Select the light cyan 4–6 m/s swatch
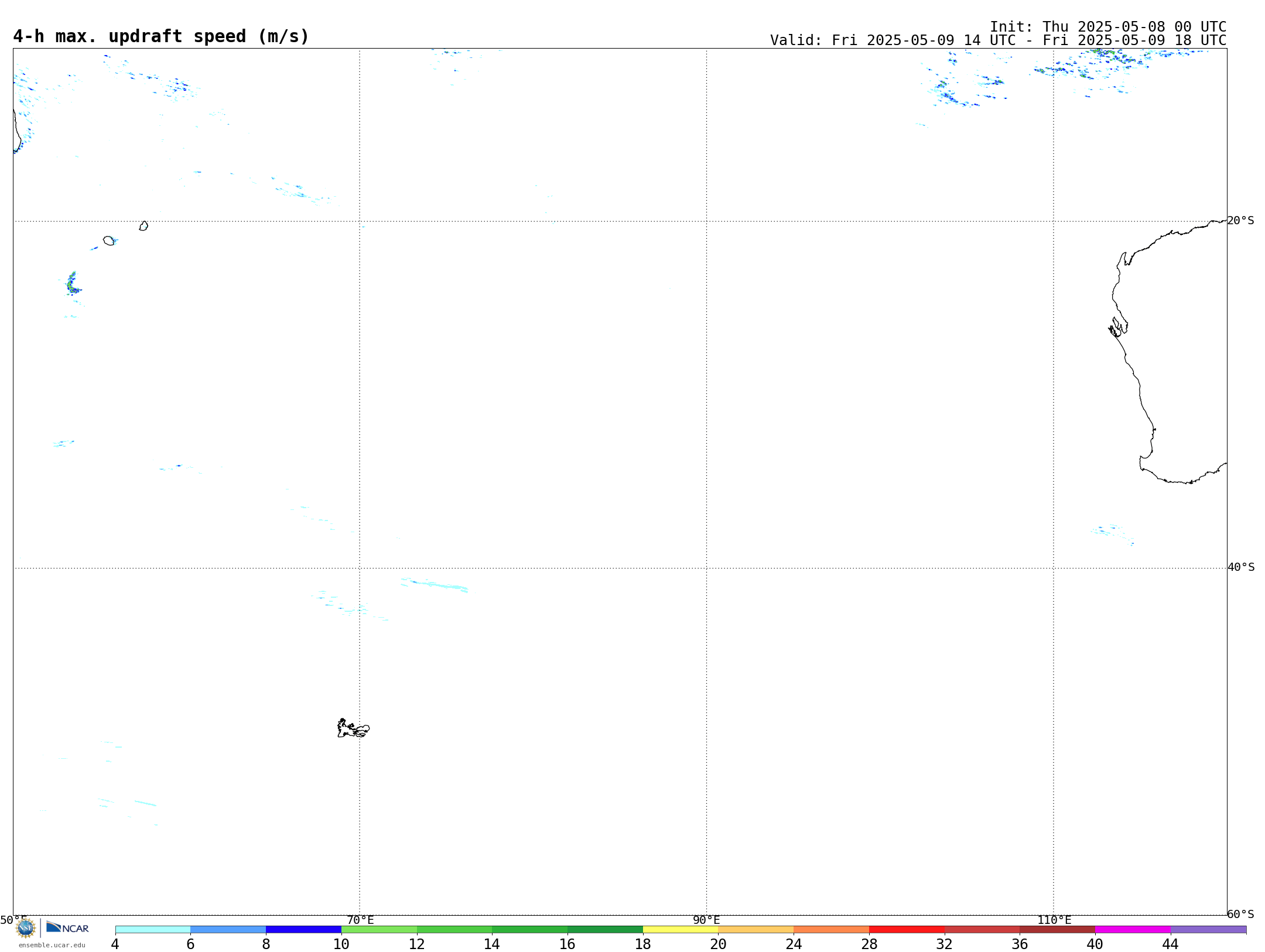 (153, 930)
